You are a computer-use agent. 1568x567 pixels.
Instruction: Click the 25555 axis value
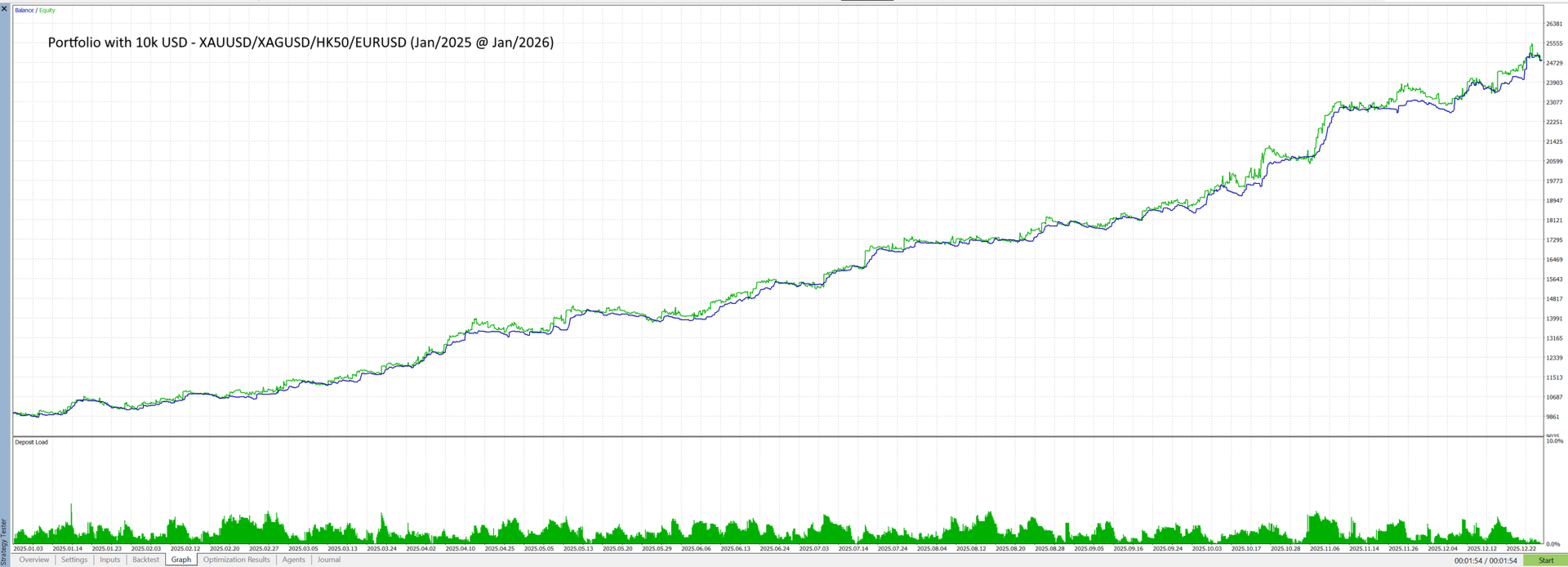tap(1554, 43)
